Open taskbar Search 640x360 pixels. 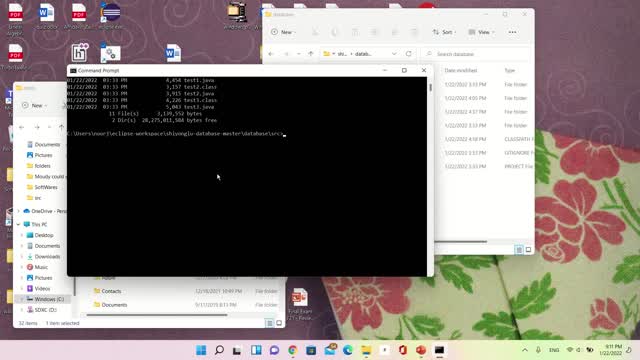[219, 350]
